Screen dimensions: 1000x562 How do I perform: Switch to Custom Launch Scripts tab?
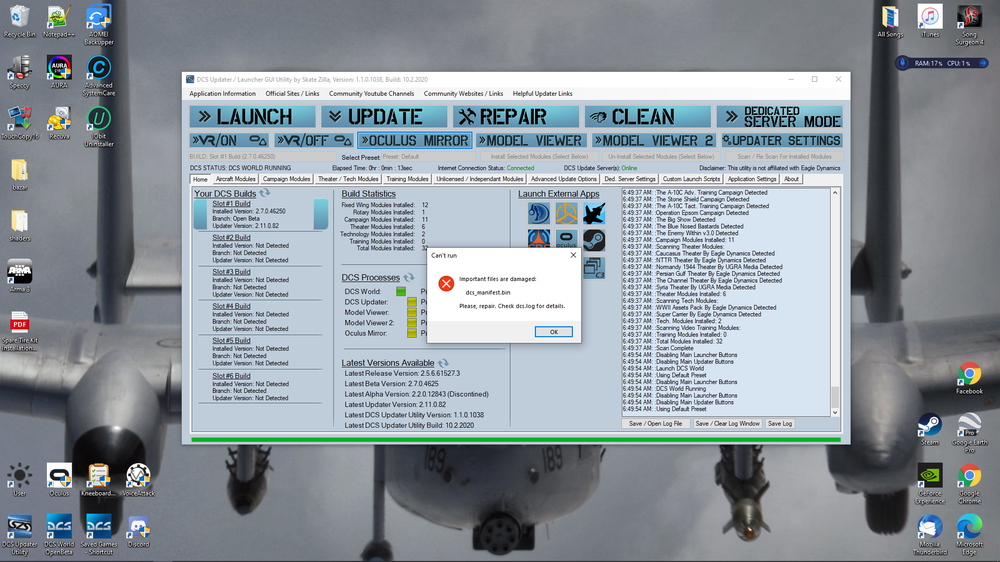pos(691,179)
